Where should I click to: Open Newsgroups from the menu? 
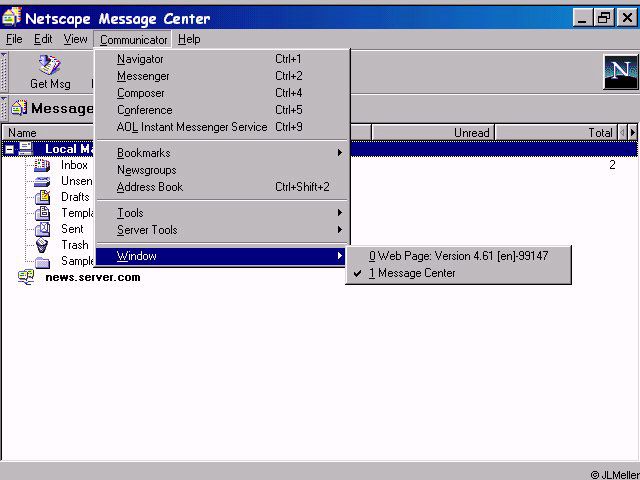coord(222,170)
